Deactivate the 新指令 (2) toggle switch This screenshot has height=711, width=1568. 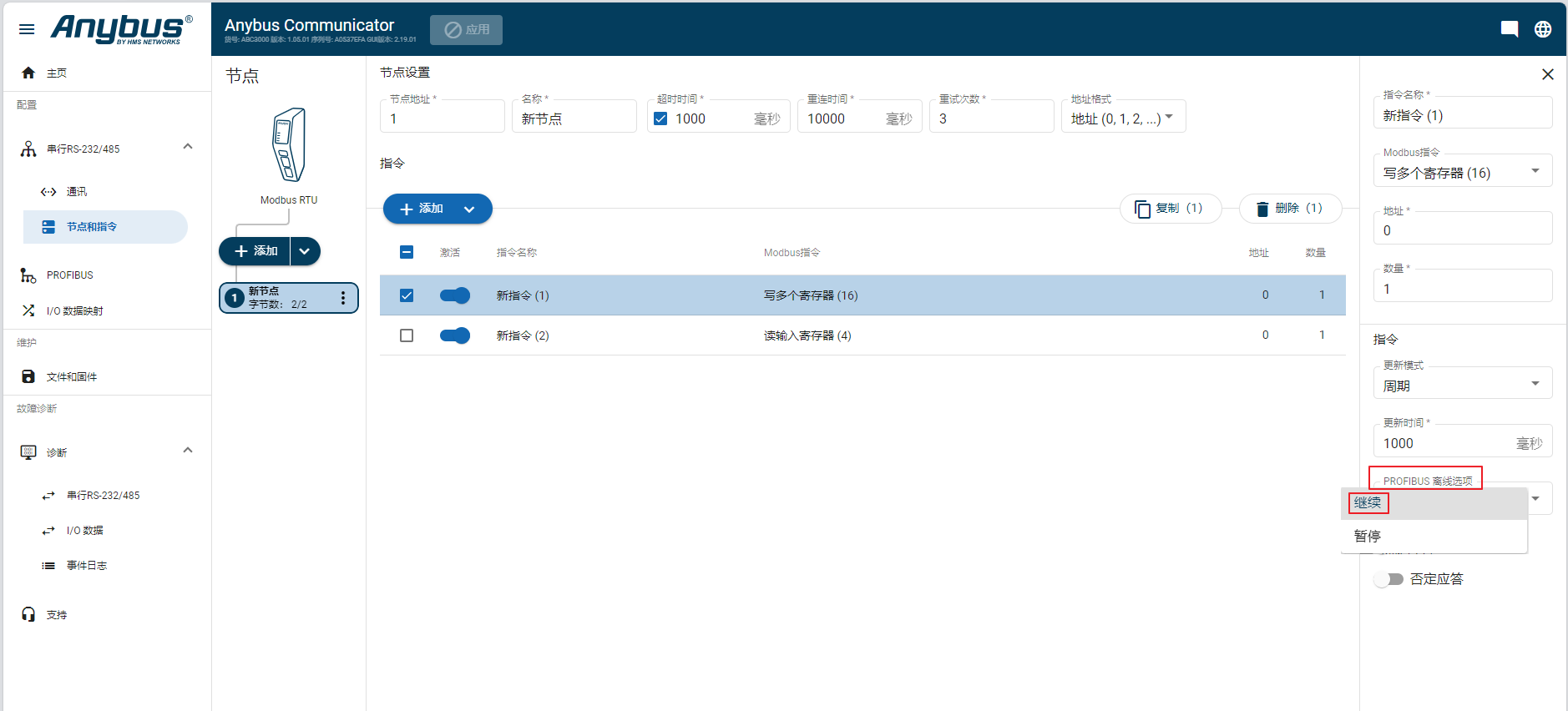455,335
